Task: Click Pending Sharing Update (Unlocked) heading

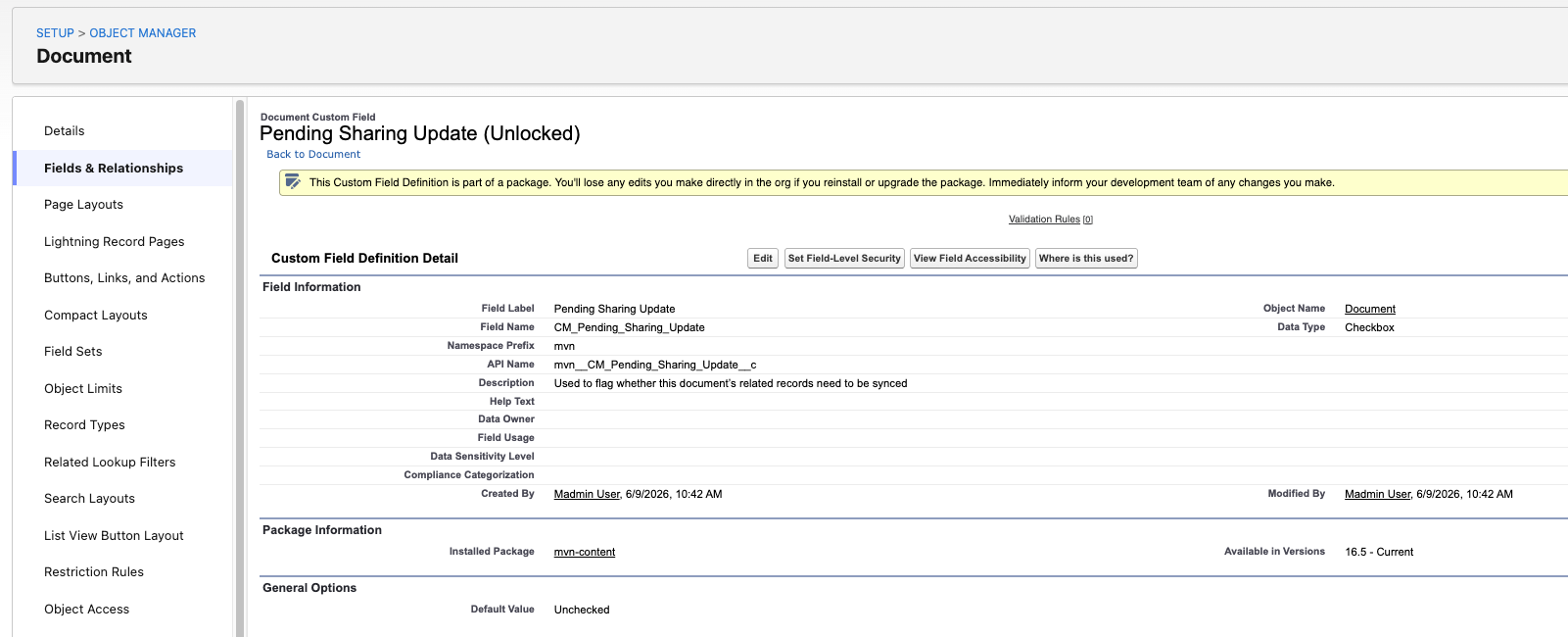Action: click(420, 133)
